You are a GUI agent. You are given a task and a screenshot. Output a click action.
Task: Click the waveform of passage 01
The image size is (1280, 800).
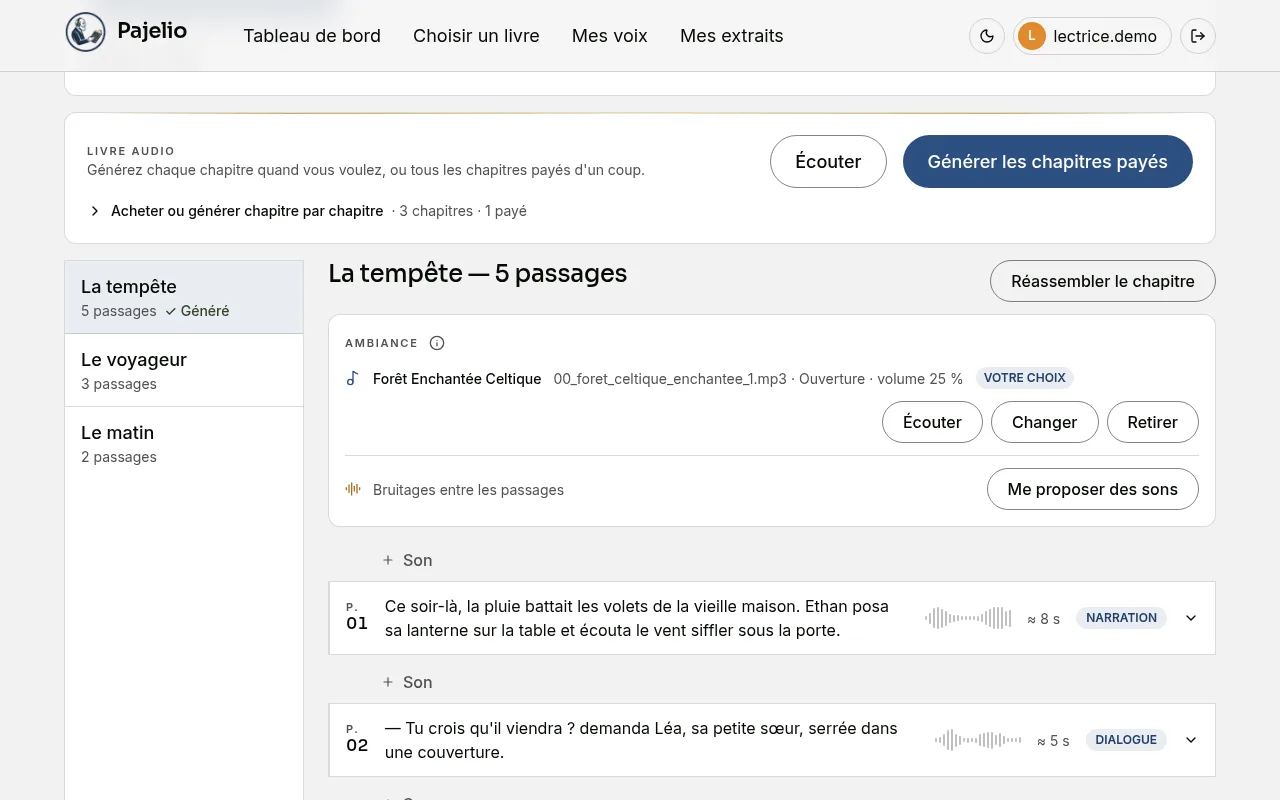(x=969, y=618)
